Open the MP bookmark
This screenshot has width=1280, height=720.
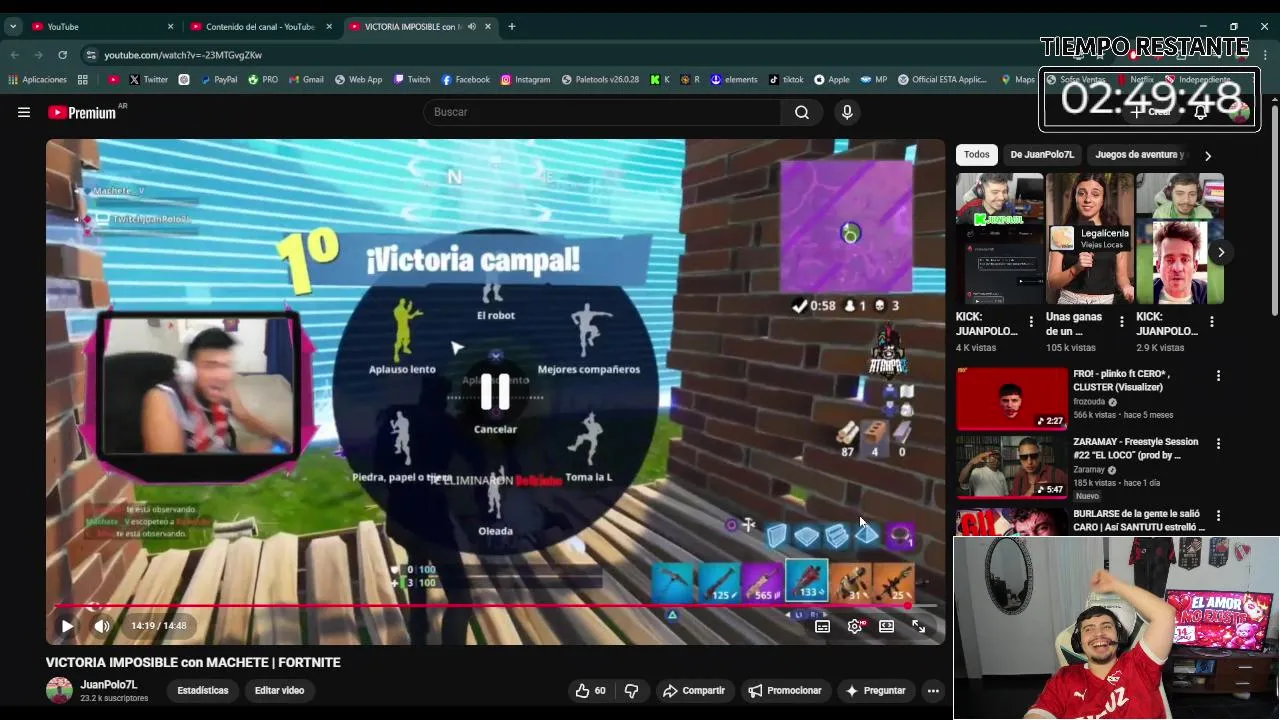[873, 80]
